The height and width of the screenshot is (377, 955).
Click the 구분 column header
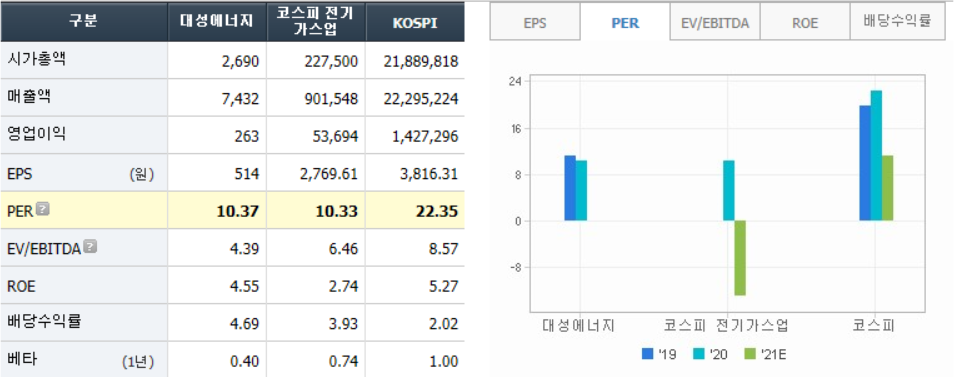pos(84,21)
